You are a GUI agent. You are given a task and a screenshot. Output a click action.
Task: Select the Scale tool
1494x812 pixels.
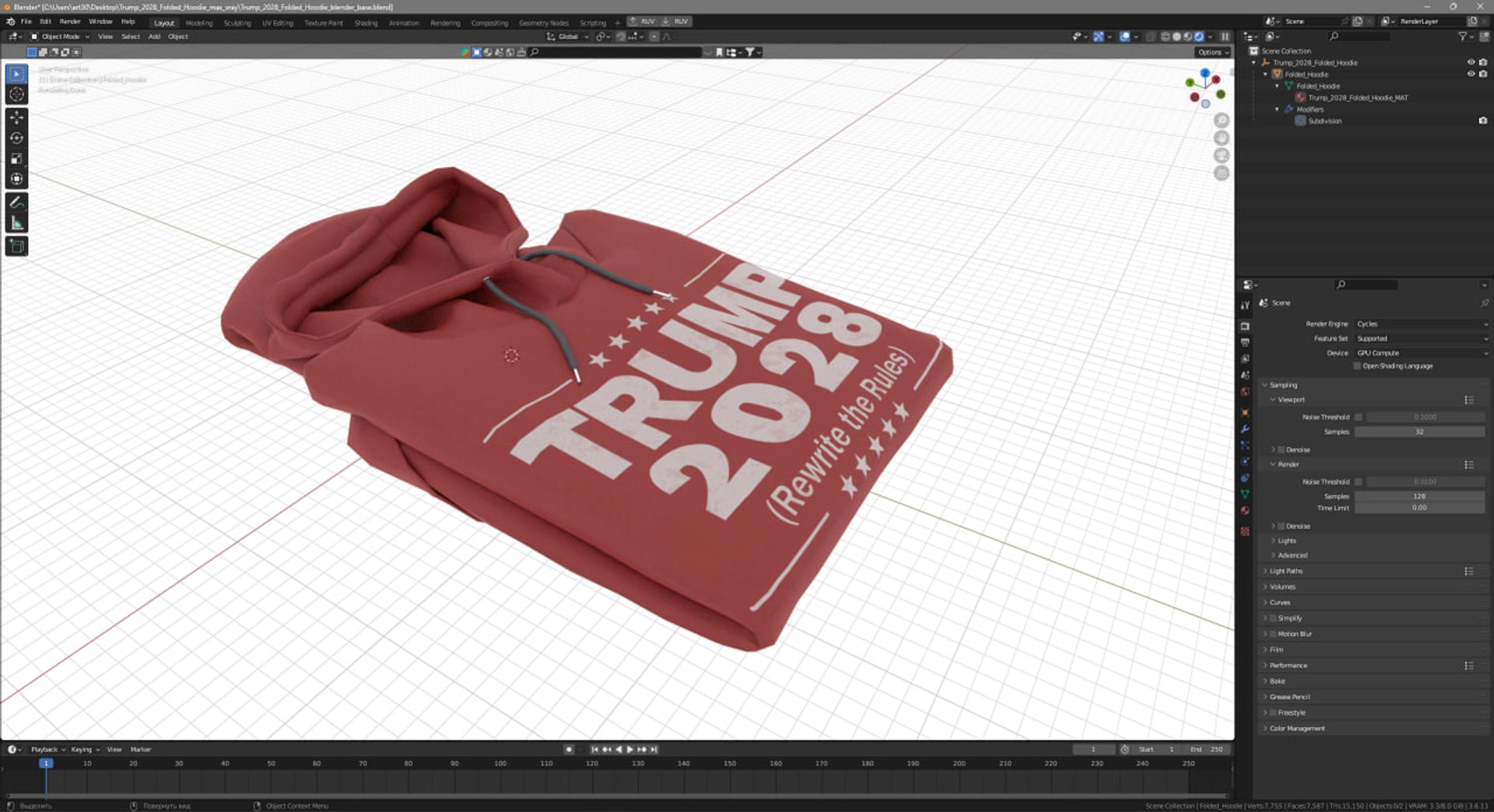coord(16,159)
